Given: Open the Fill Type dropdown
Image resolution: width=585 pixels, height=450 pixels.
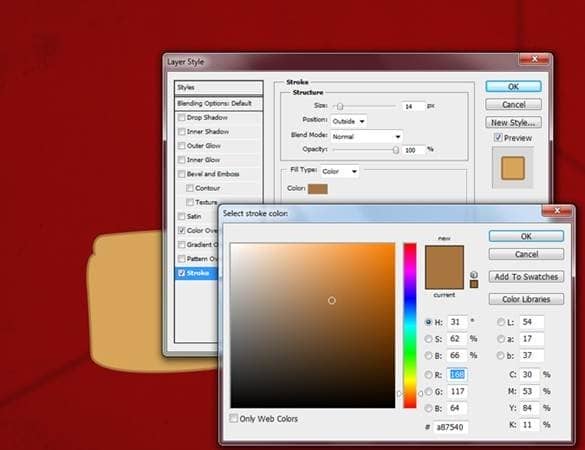Looking at the screenshot, I should [x=340, y=171].
